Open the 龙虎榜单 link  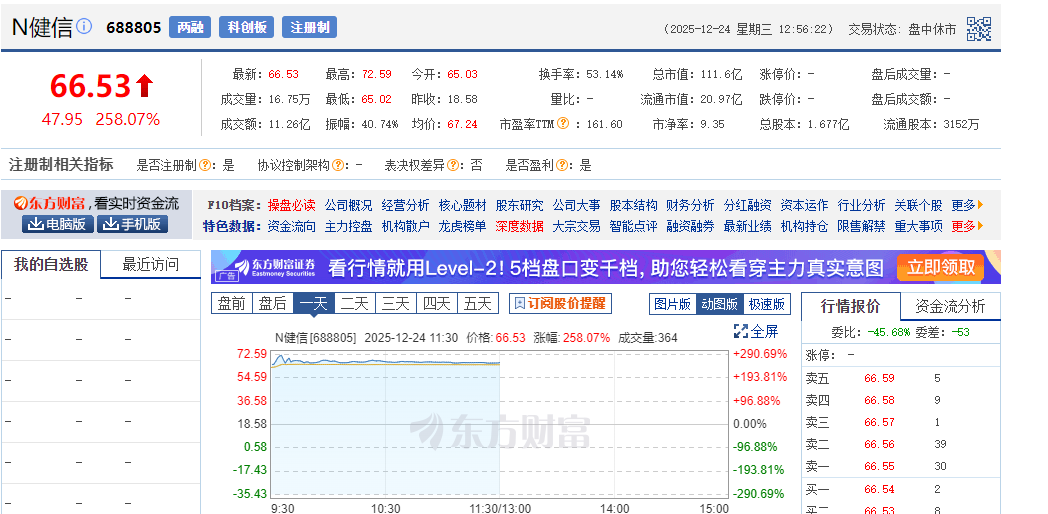(x=462, y=226)
